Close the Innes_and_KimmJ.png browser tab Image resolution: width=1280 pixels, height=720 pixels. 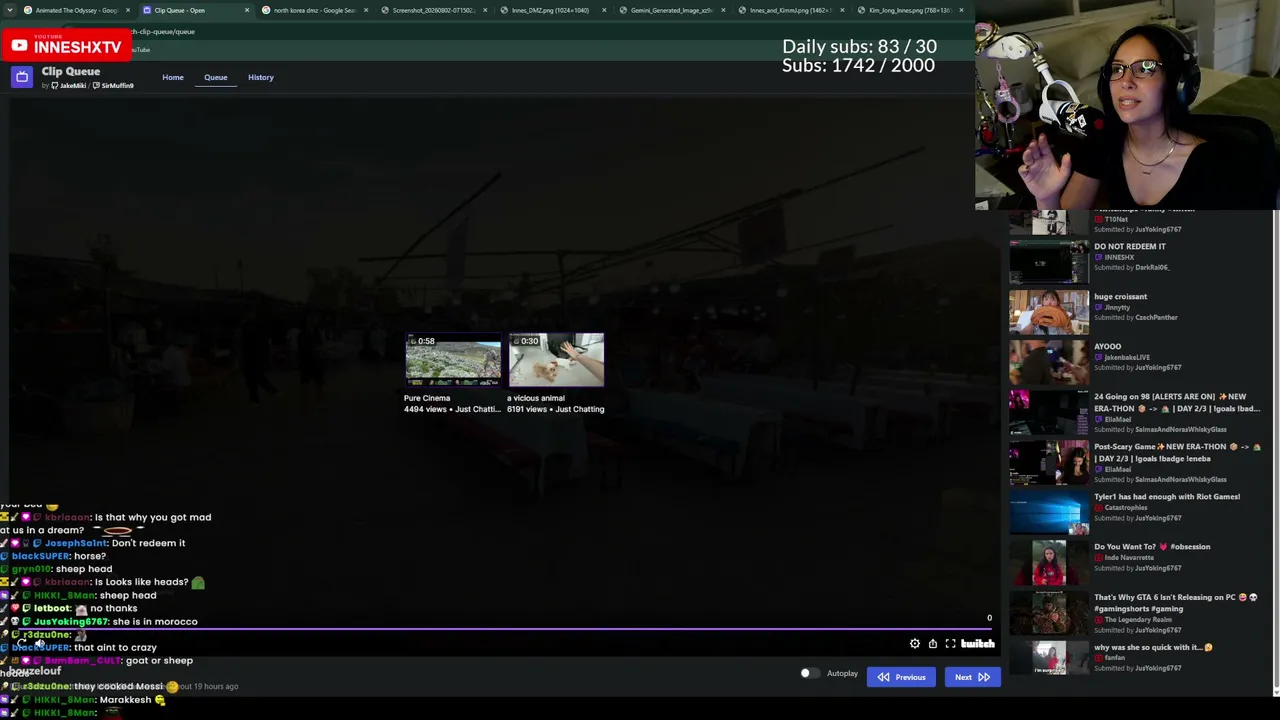pos(842,10)
